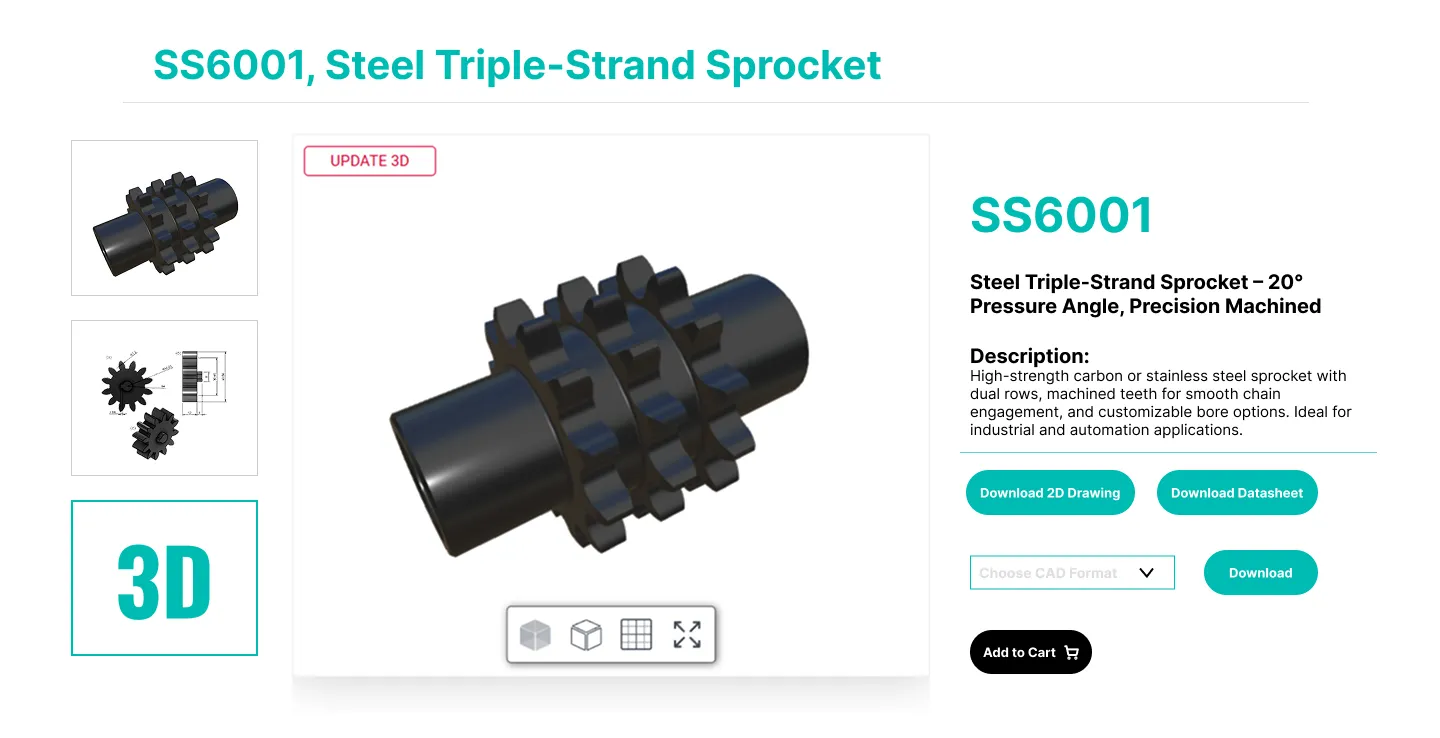
Task: Expand the 3D viewer to fullscreen
Action: [x=687, y=634]
